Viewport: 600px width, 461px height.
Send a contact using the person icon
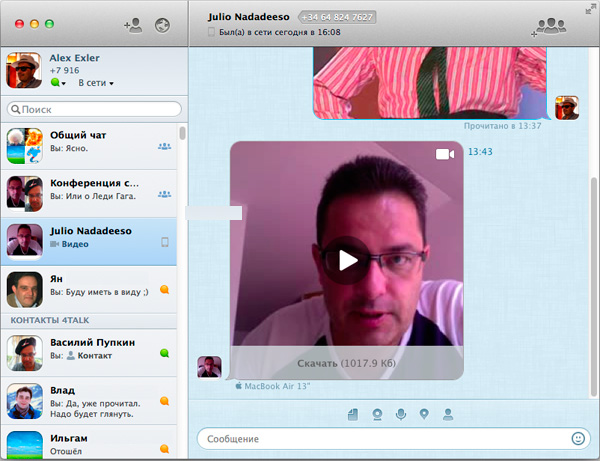(x=448, y=414)
